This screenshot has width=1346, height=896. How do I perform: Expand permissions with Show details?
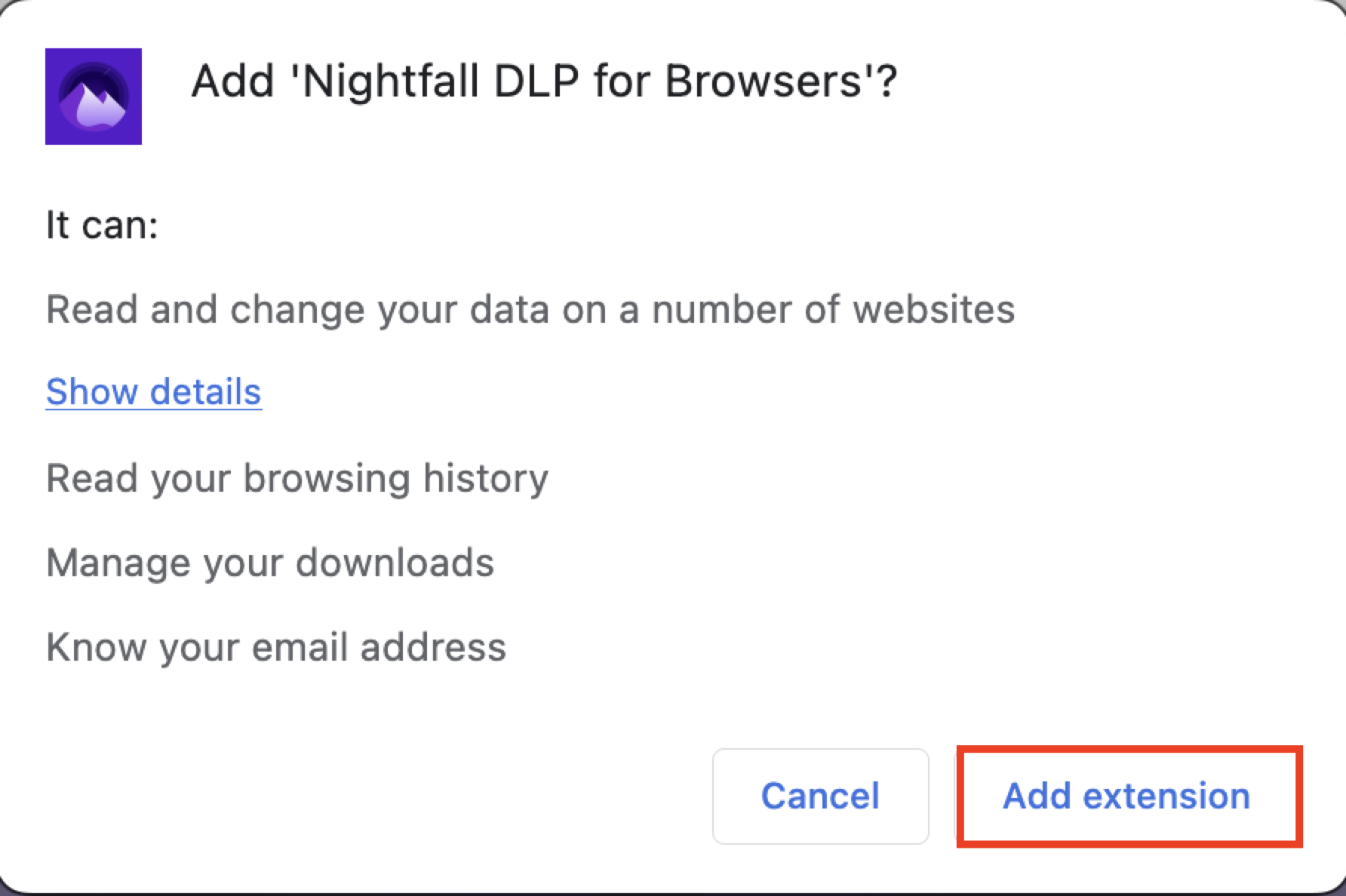(x=153, y=392)
